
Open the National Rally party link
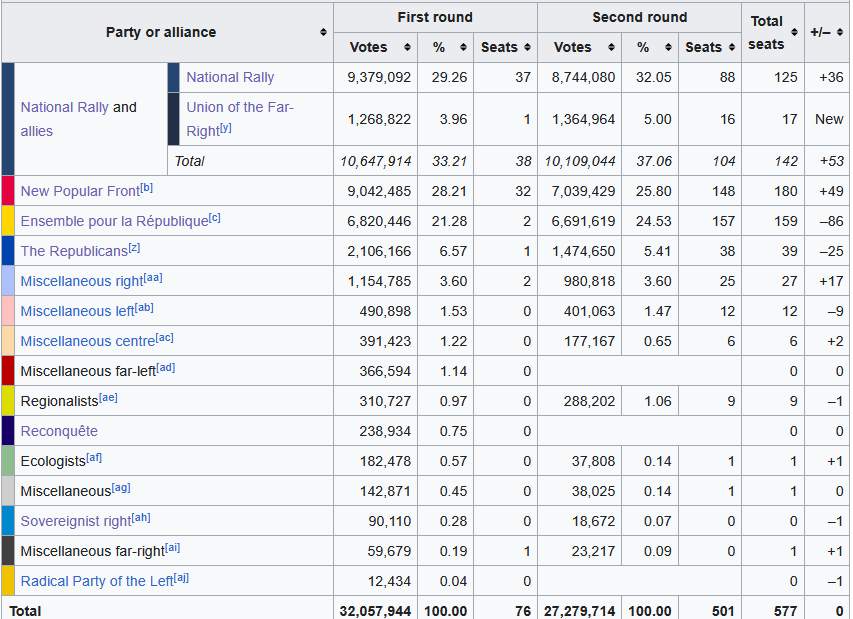click(x=230, y=77)
